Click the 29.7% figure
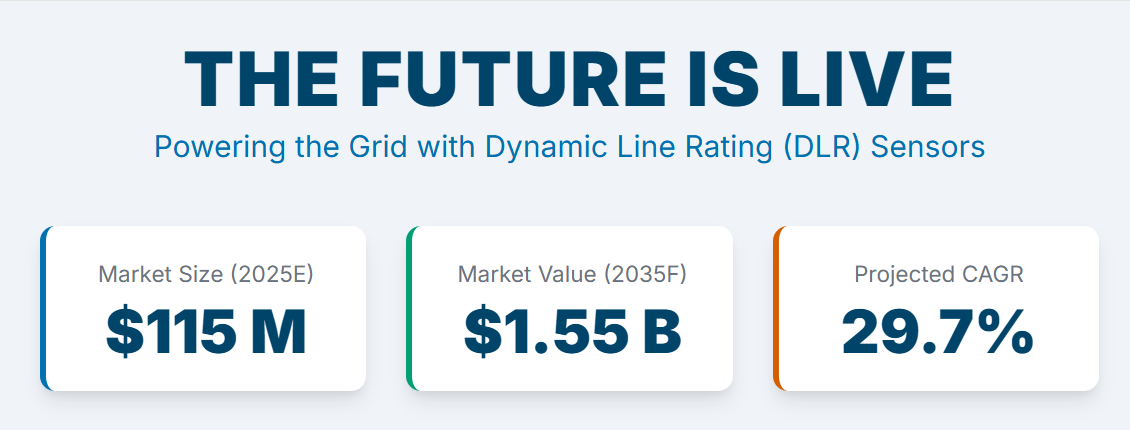Viewport: 1130px width, 430px height. (938, 332)
